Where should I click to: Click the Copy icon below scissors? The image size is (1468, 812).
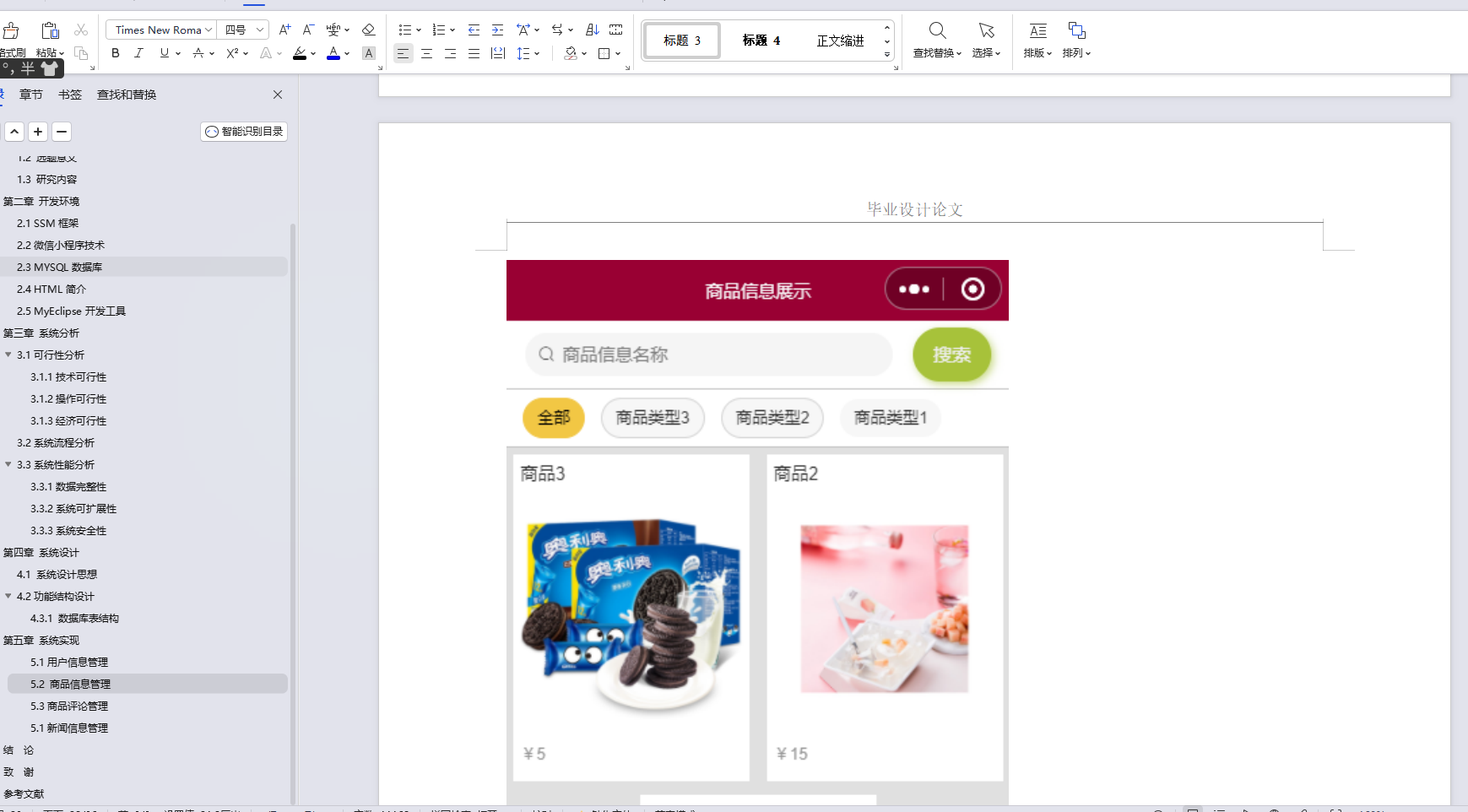[x=81, y=53]
